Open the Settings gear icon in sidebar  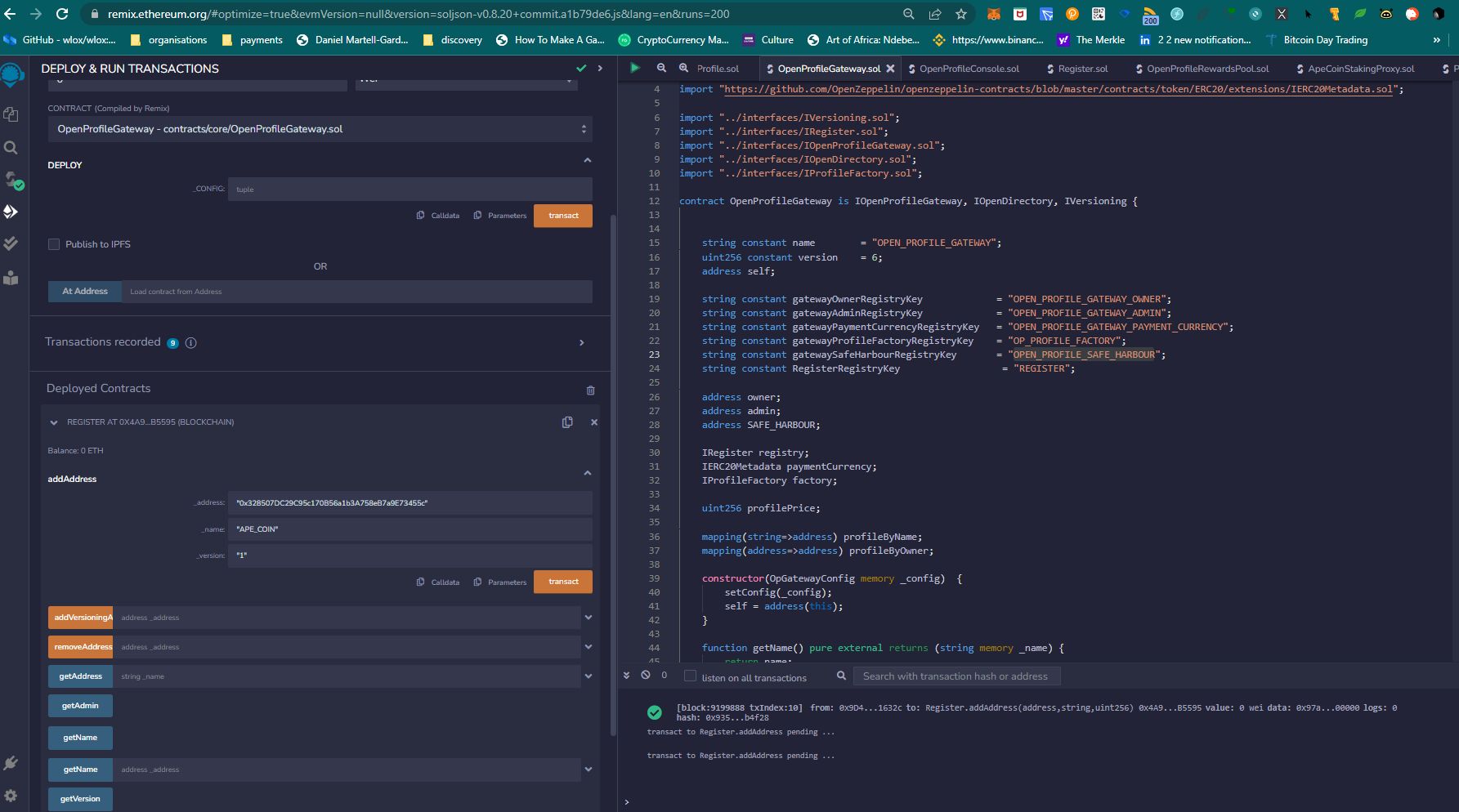11,796
